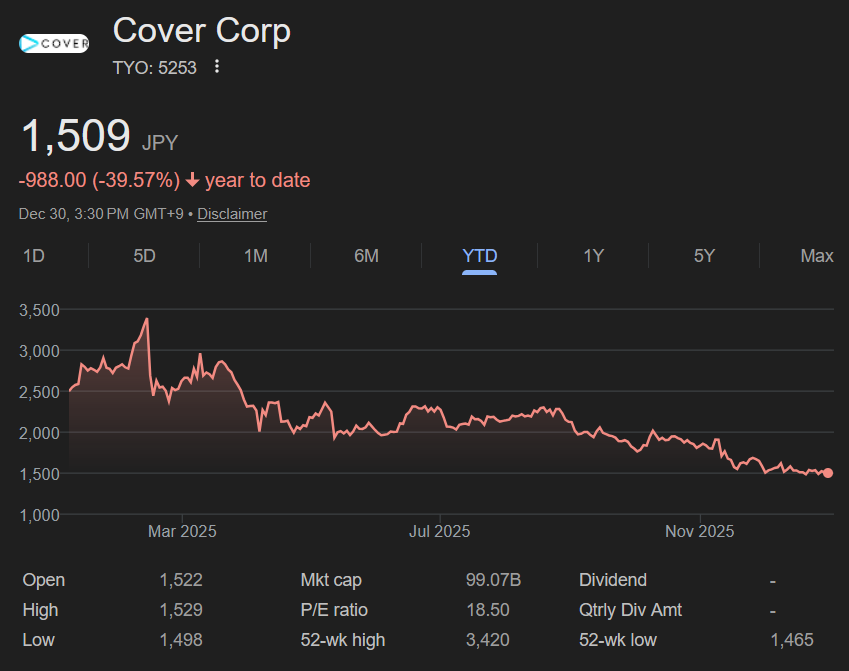This screenshot has height=671, width=849.
Task: Show the 1Y chart range
Action: (x=593, y=256)
